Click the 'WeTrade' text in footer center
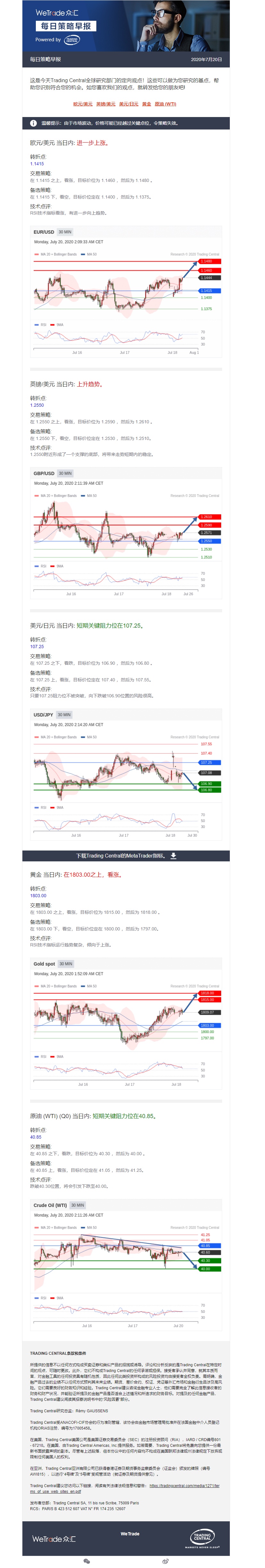Image resolution: width=265 pixels, height=1568 pixels. [x=130, y=1533]
